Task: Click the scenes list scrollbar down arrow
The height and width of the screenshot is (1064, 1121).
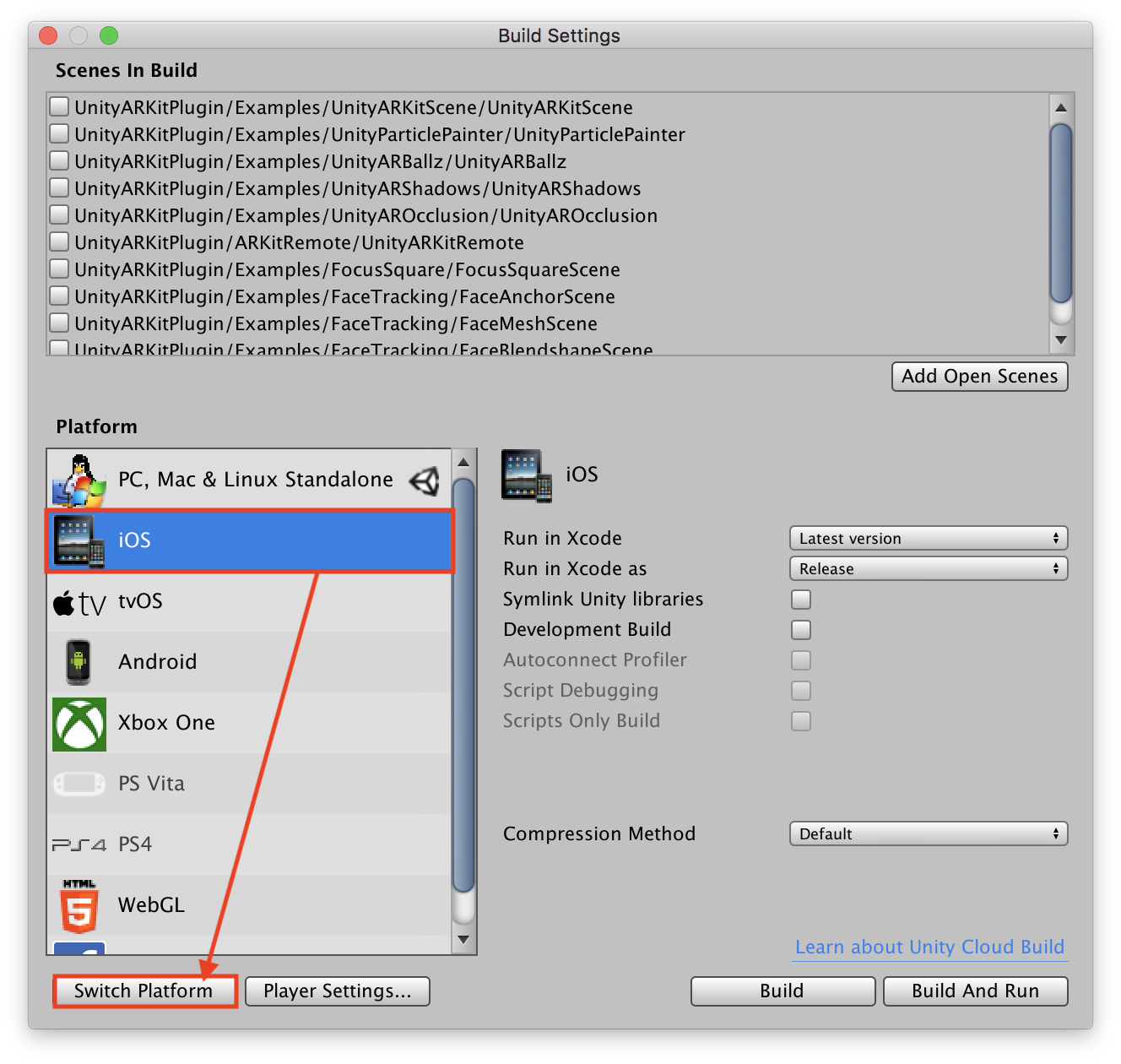Action: click(1061, 340)
